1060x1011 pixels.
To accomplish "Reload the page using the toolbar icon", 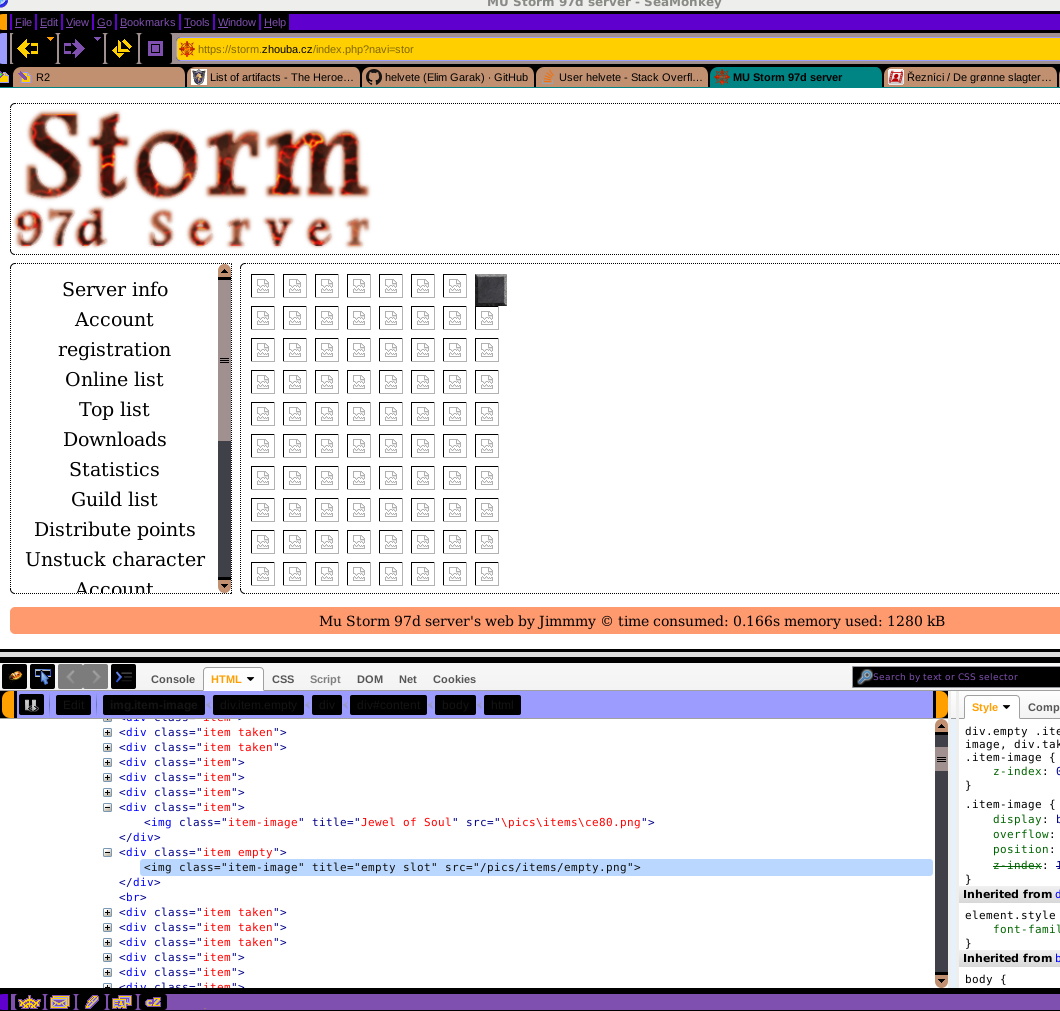I will 122,48.
